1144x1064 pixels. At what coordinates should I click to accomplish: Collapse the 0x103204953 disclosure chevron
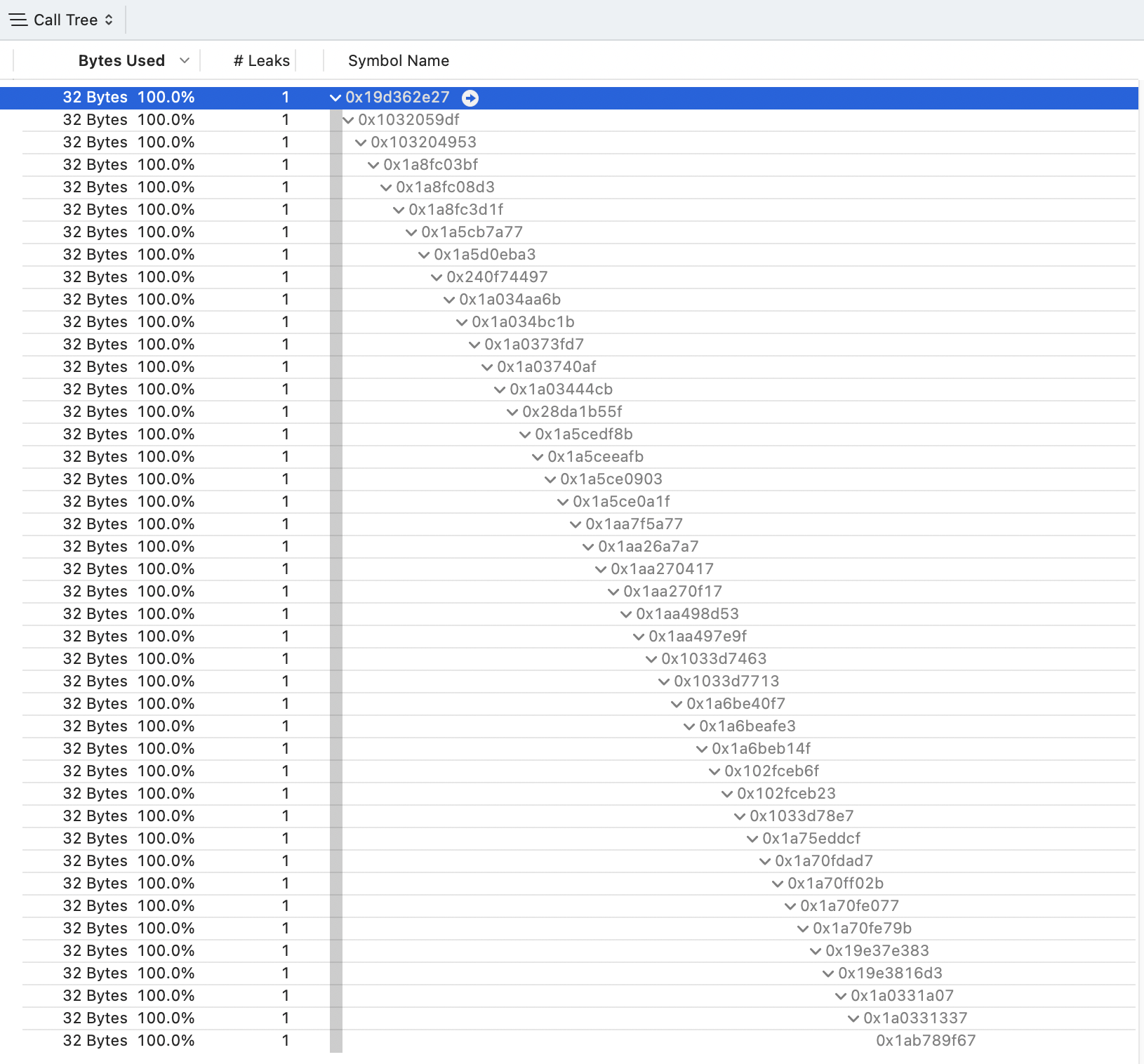[x=361, y=142]
